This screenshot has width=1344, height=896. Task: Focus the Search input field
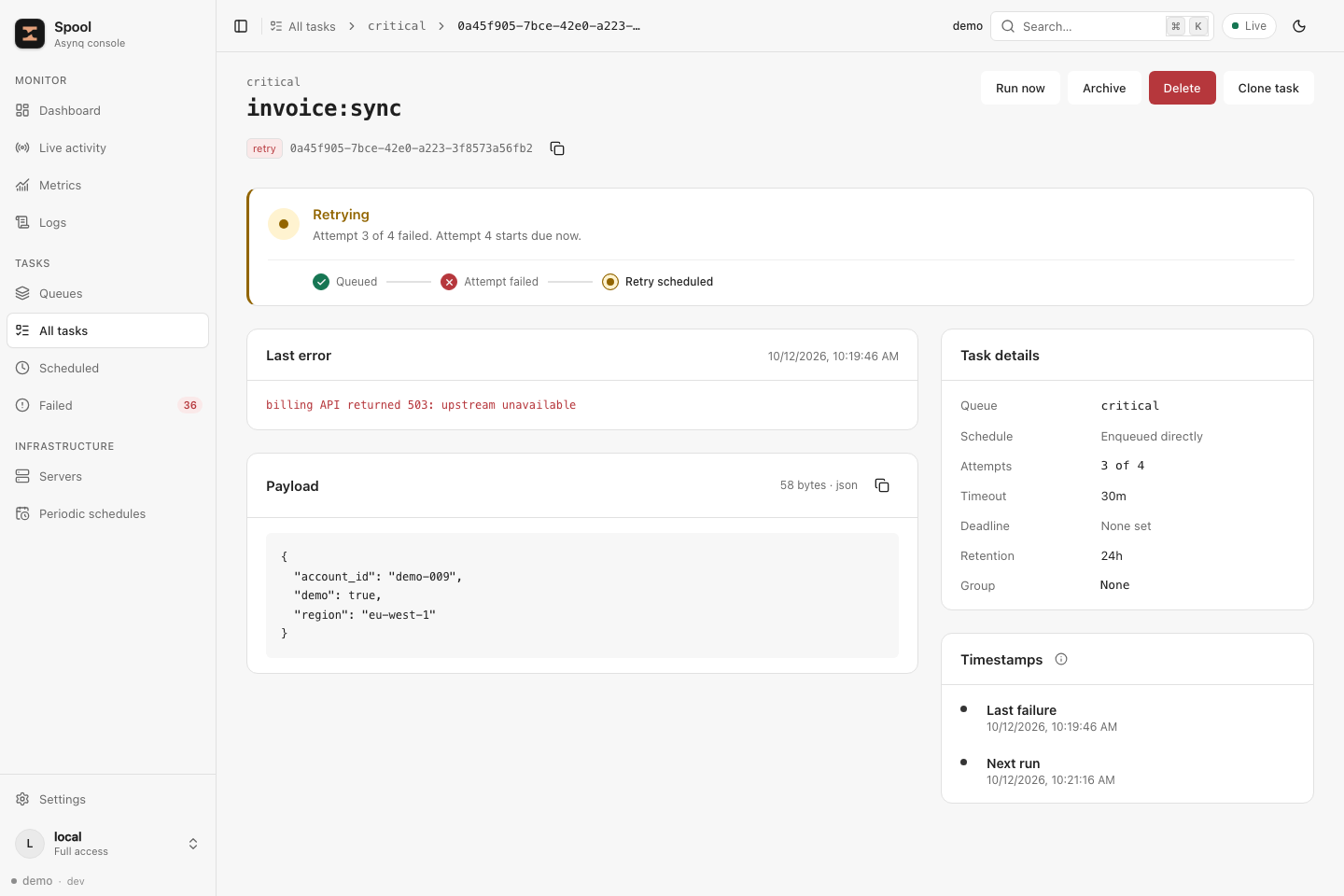click(1102, 26)
